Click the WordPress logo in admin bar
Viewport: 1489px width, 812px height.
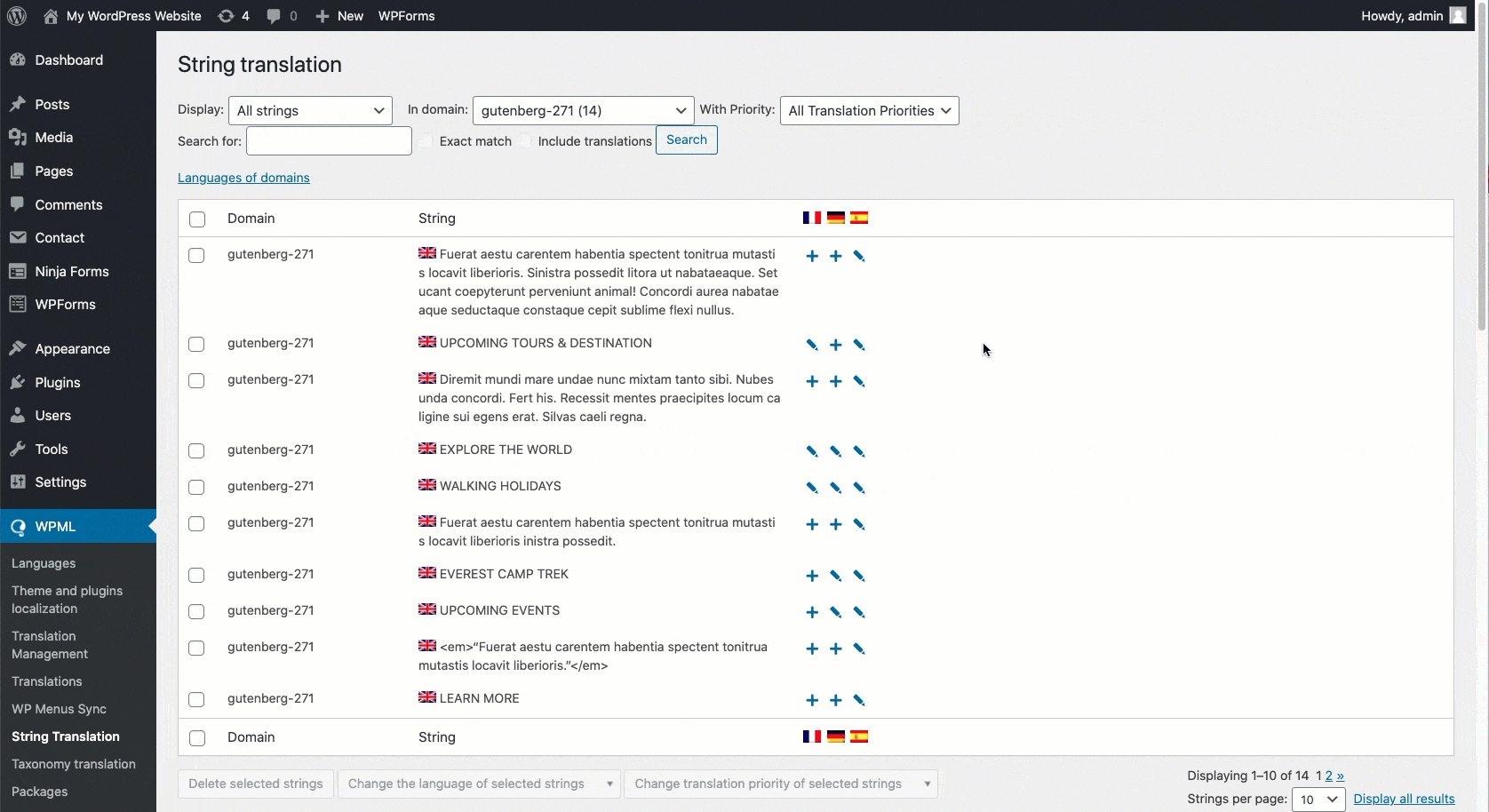click(x=17, y=16)
